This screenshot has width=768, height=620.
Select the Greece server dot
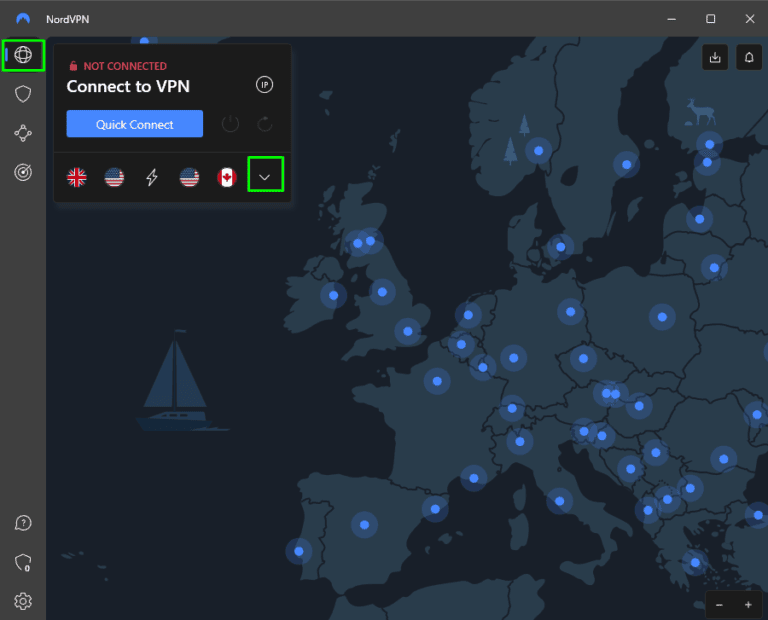click(695, 563)
